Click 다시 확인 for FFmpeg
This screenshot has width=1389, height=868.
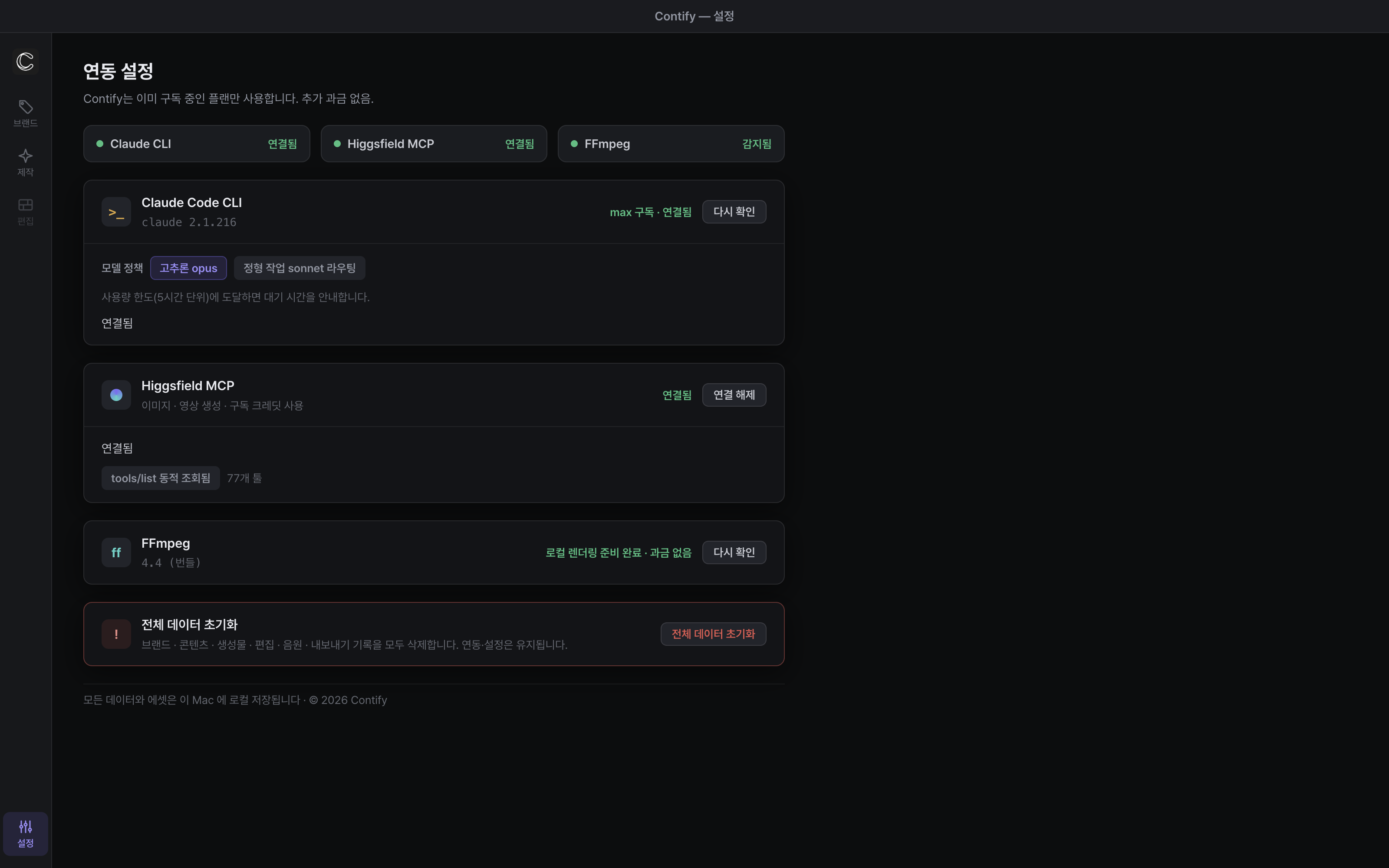[734, 552]
